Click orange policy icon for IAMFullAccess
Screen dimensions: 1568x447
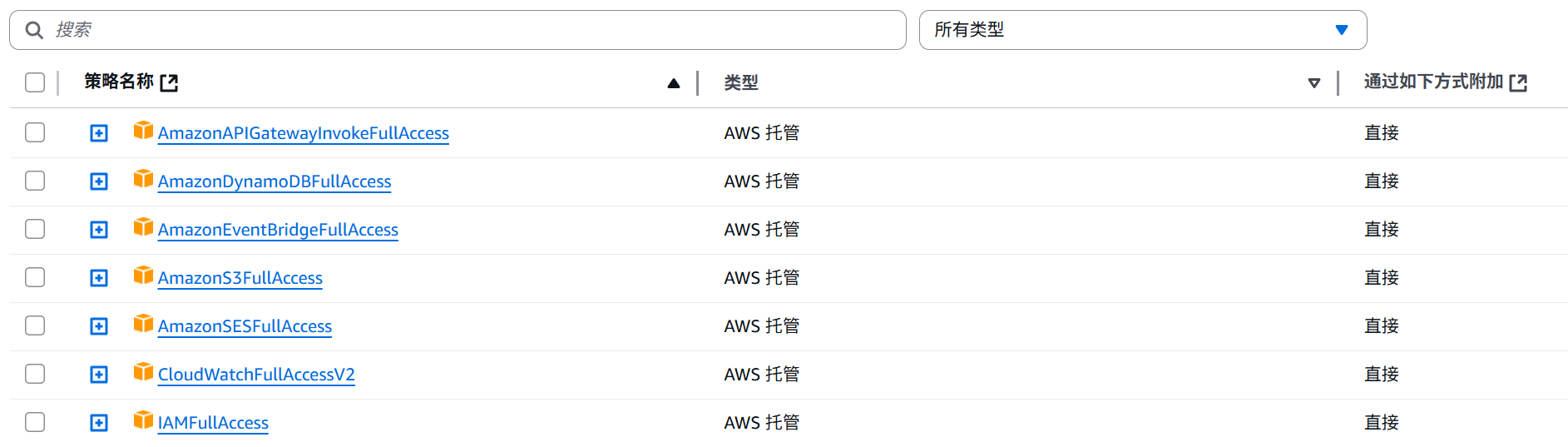tap(143, 420)
